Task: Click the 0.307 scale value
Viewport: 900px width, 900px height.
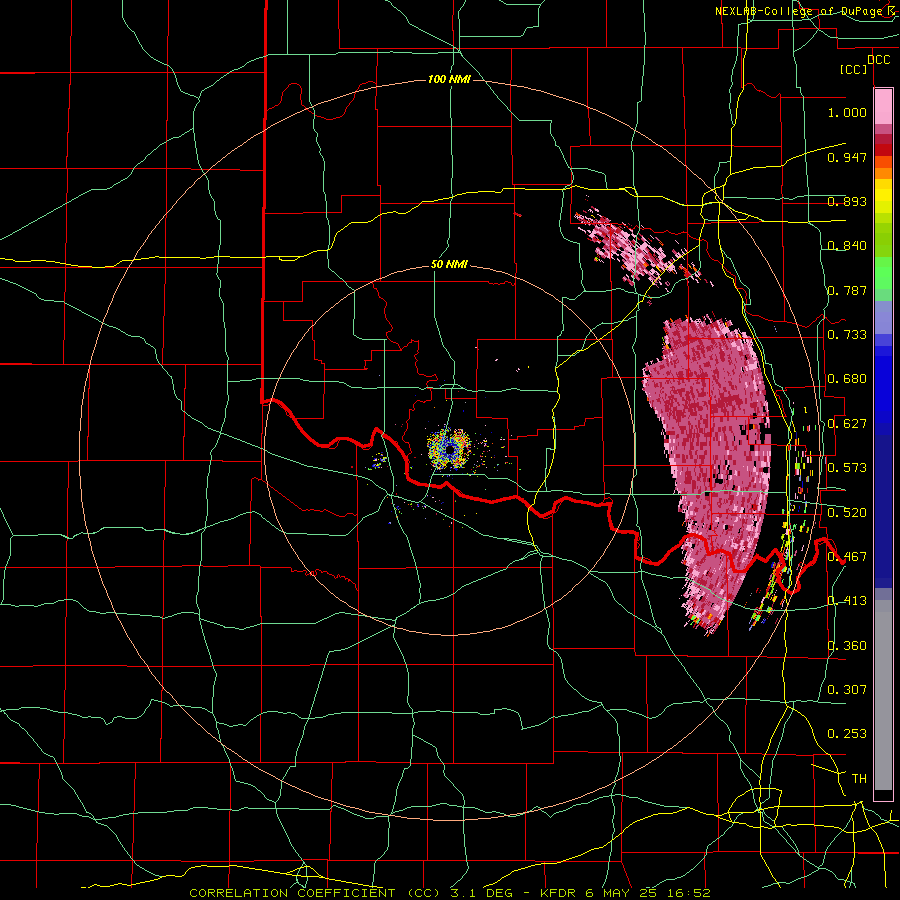Action: (847, 690)
